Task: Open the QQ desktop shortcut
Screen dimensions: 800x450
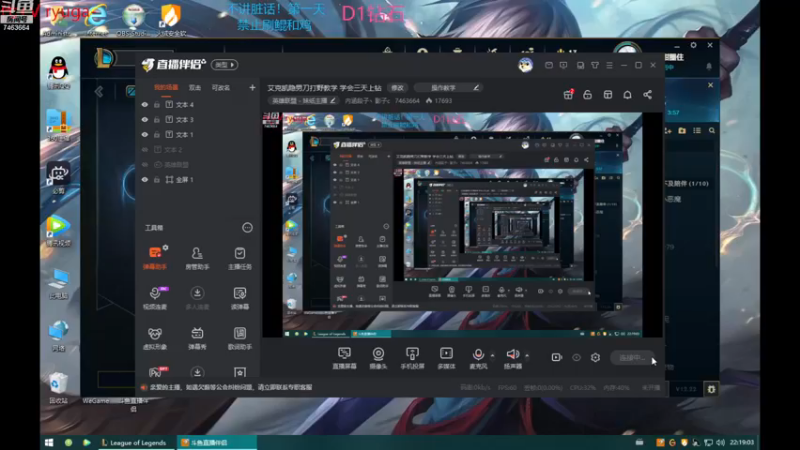Action: [x=58, y=72]
